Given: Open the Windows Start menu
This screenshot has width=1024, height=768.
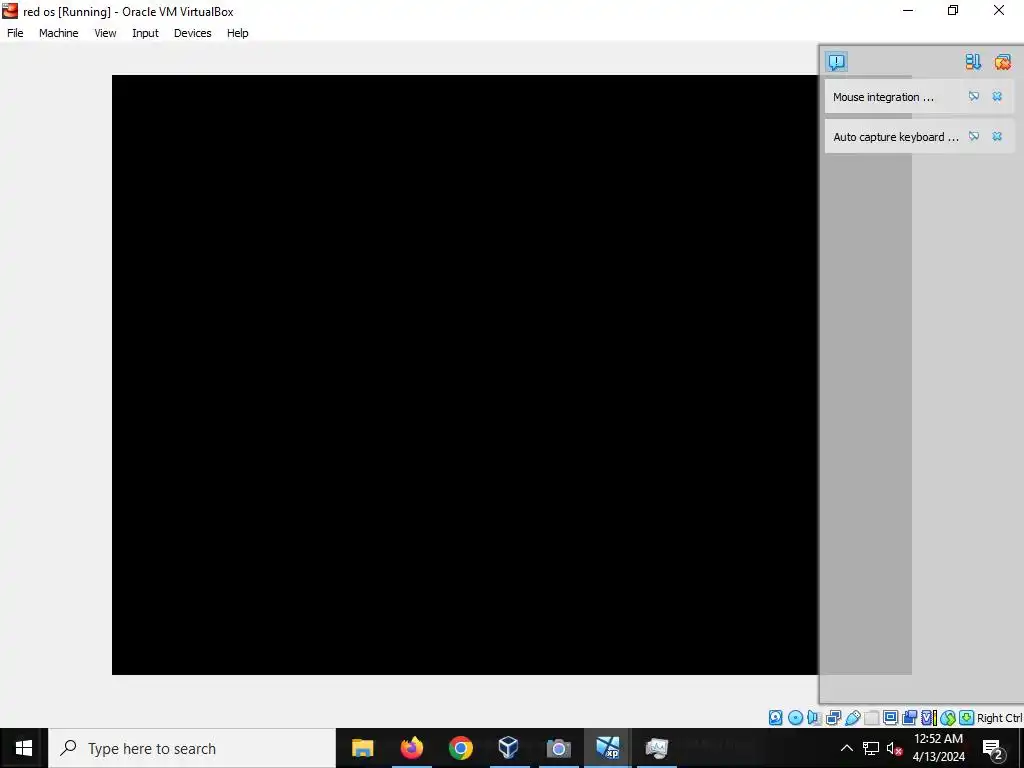Looking at the screenshot, I should [x=24, y=748].
